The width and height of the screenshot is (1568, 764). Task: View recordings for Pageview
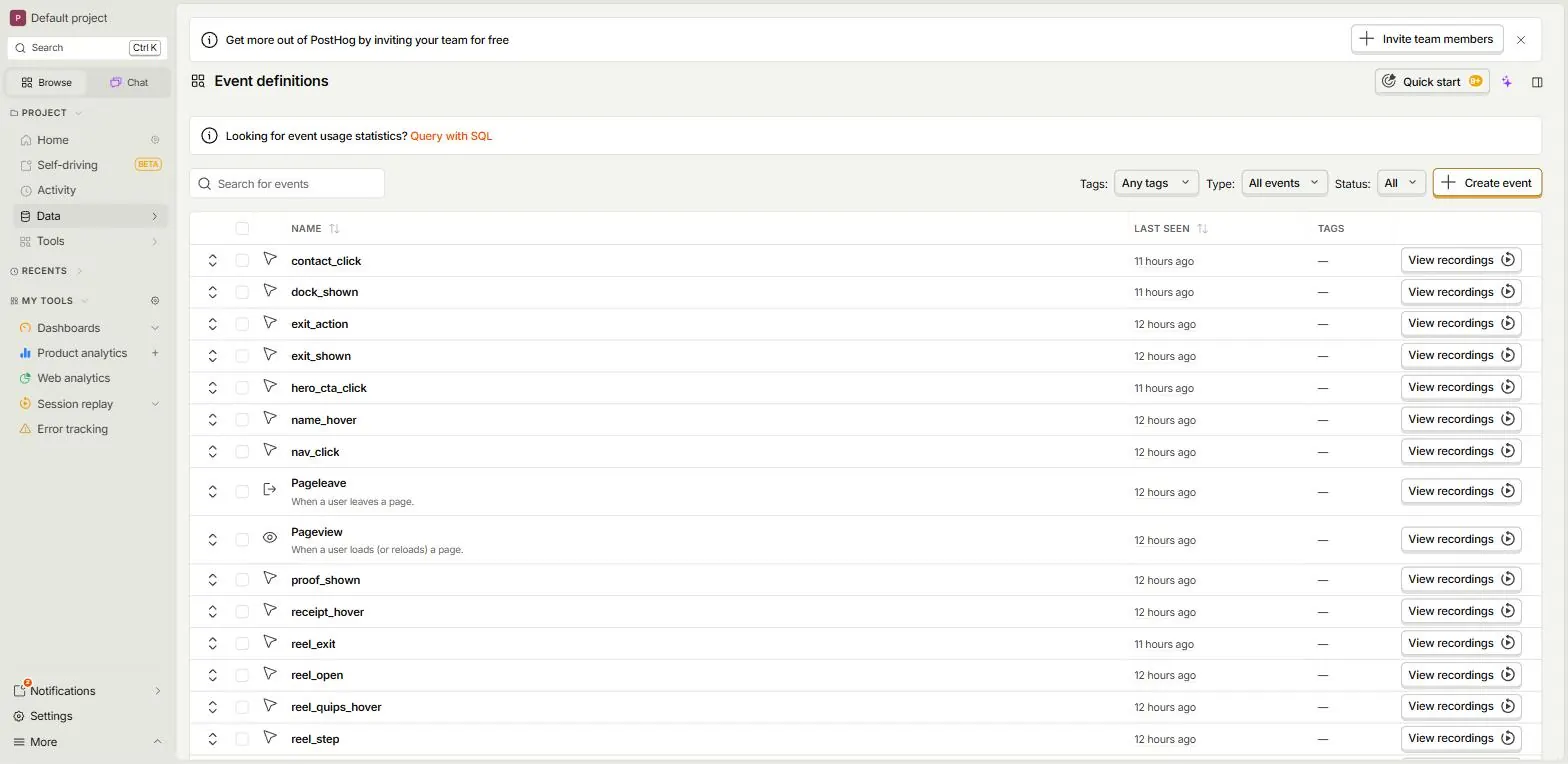pyautogui.click(x=1461, y=539)
